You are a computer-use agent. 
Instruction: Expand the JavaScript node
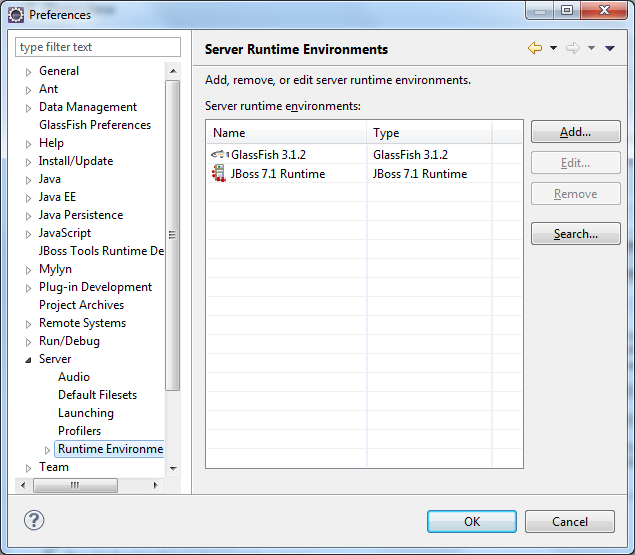[x=28, y=234]
